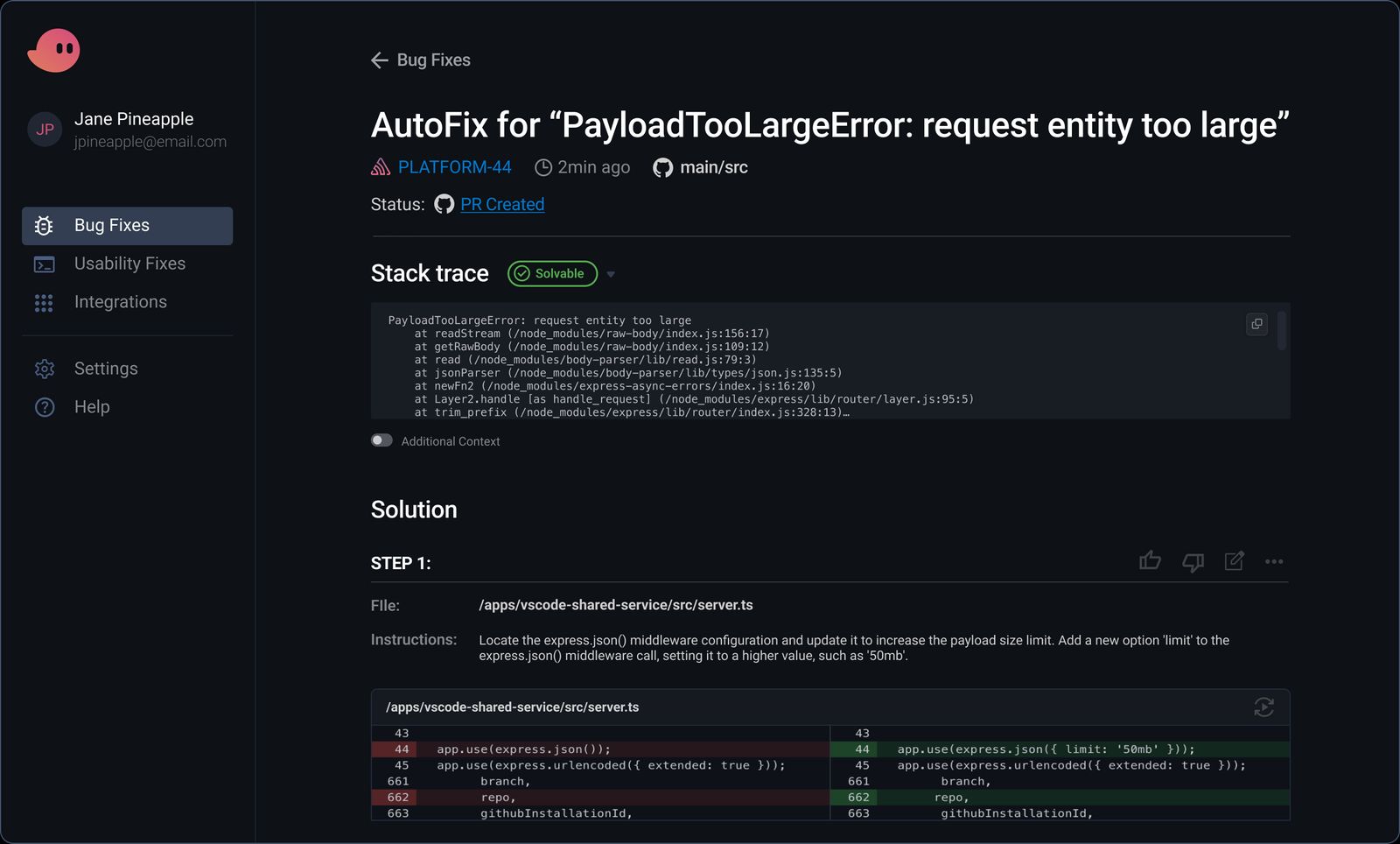Refresh the server.ts diff with the refresh icon
This screenshot has height=844, width=1400.
point(1264,707)
